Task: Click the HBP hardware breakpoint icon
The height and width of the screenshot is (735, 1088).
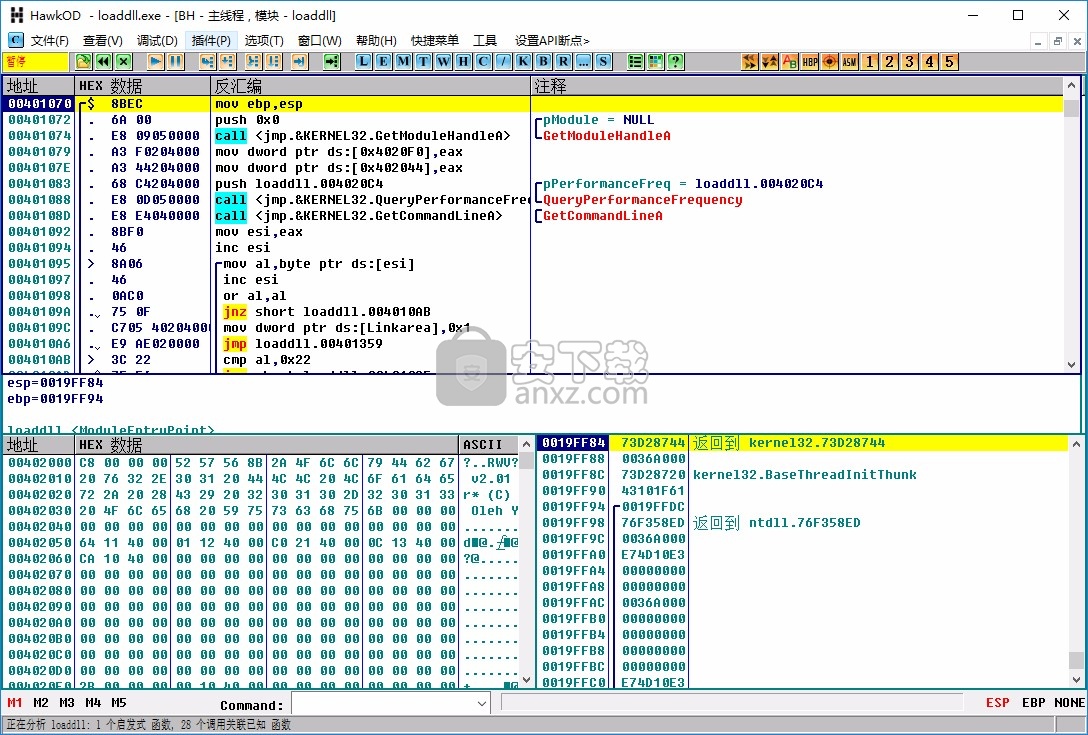Action: [810, 62]
